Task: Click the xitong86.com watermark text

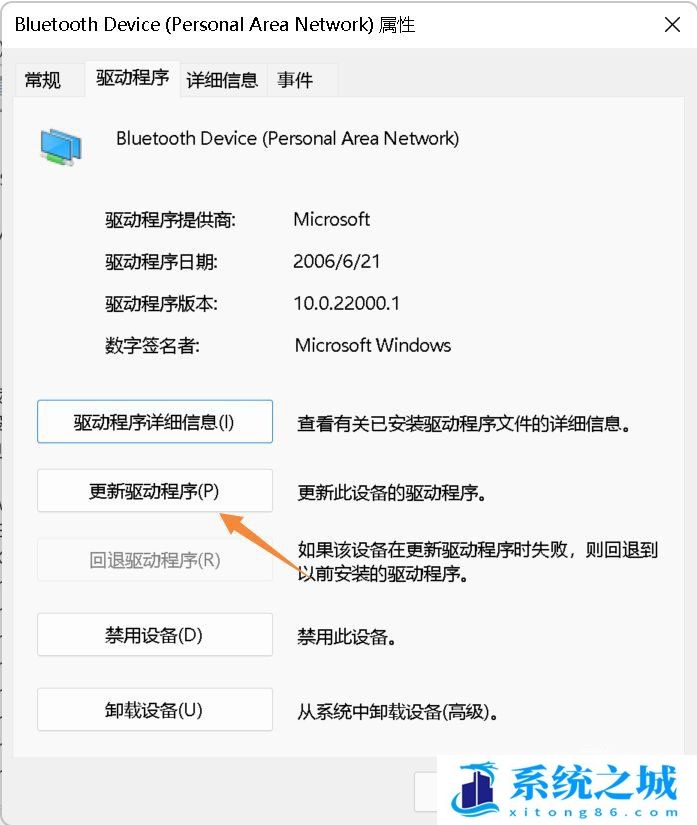Action: (593, 812)
